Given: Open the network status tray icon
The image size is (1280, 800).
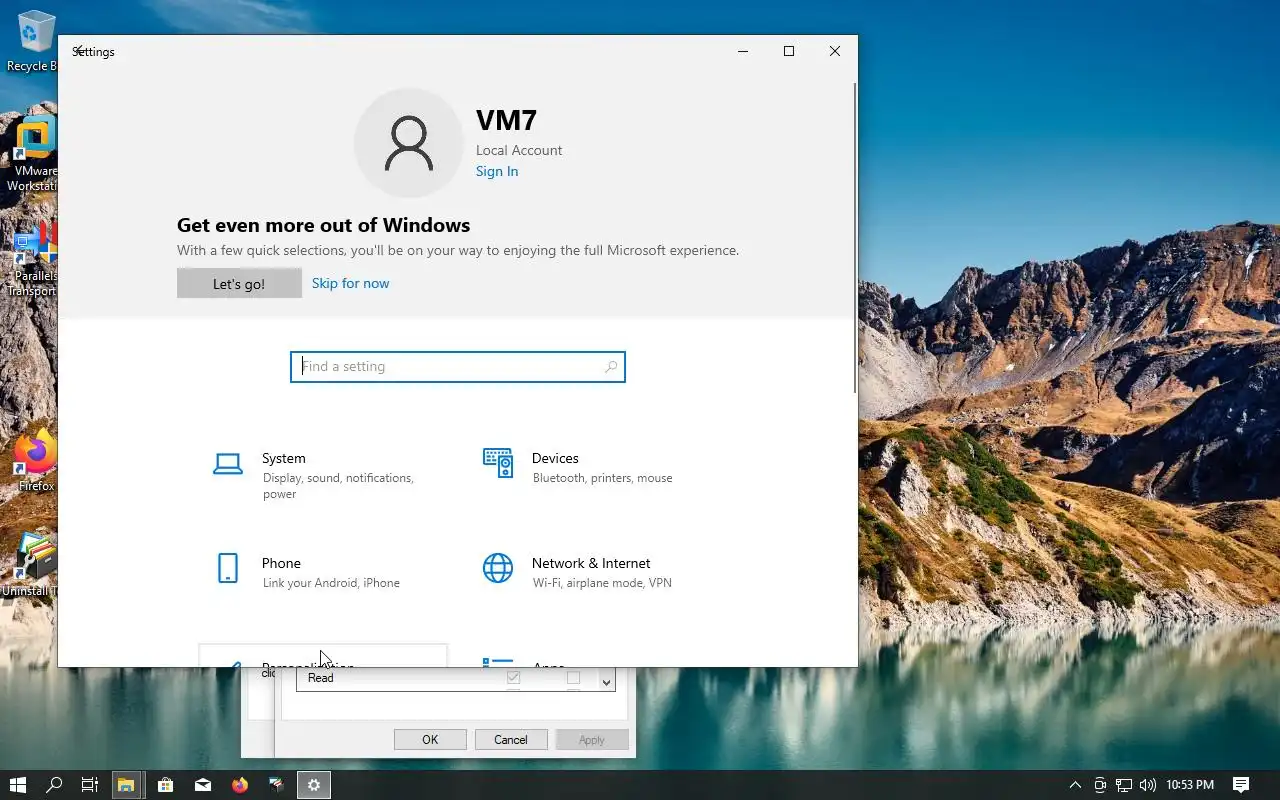Looking at the screenshot, I should [1124, 785].
